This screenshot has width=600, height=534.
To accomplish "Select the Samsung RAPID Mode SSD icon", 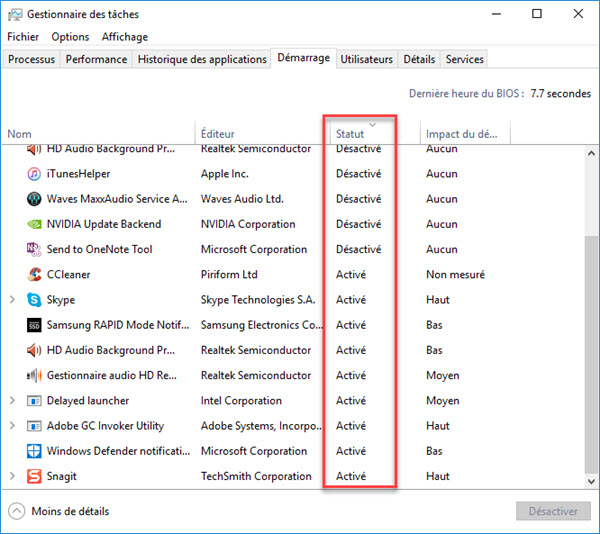I will click(x=34, y=325).
